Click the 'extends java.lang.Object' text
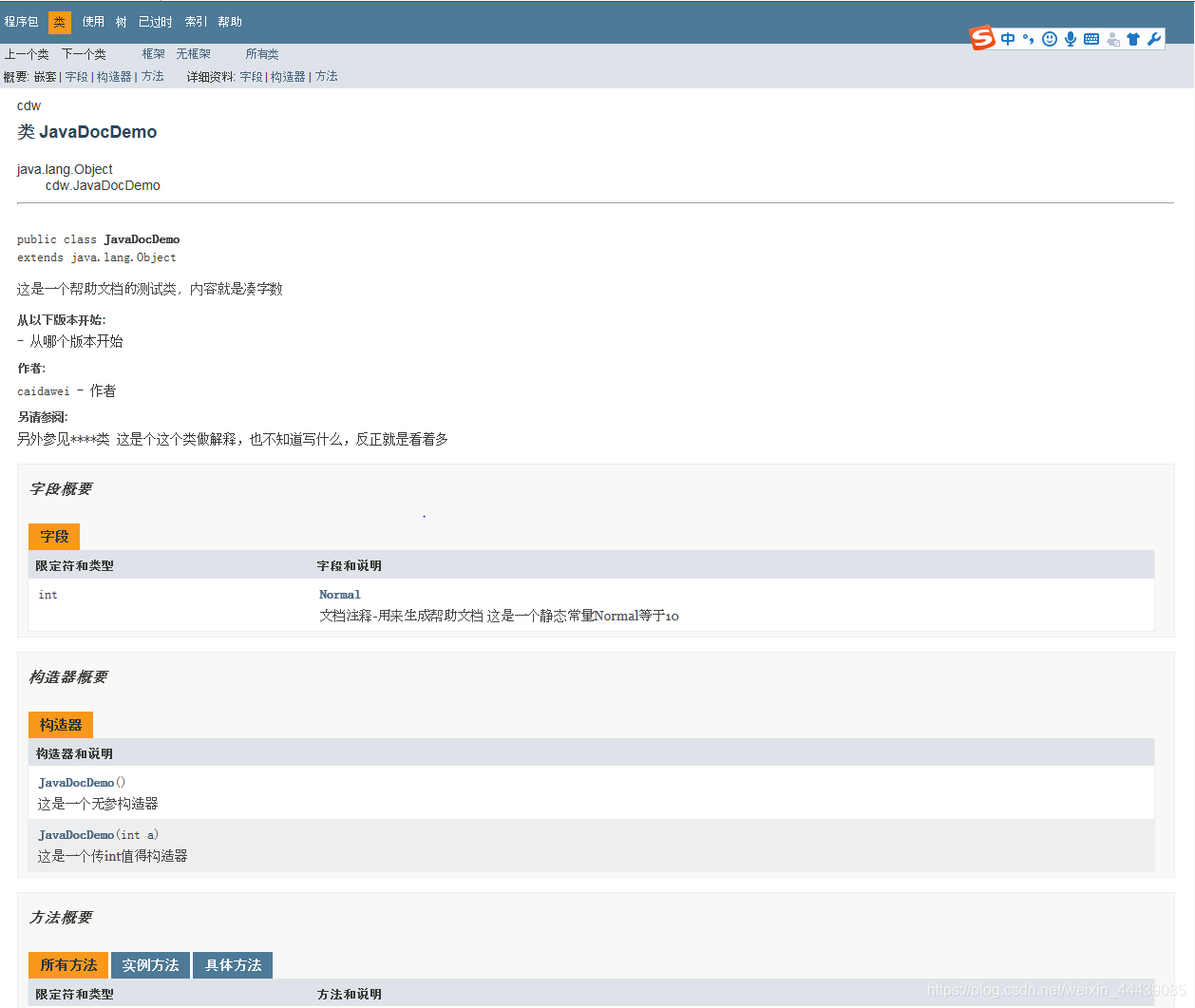Viewport: 1195px width, 1008px height. pos(97,257)
